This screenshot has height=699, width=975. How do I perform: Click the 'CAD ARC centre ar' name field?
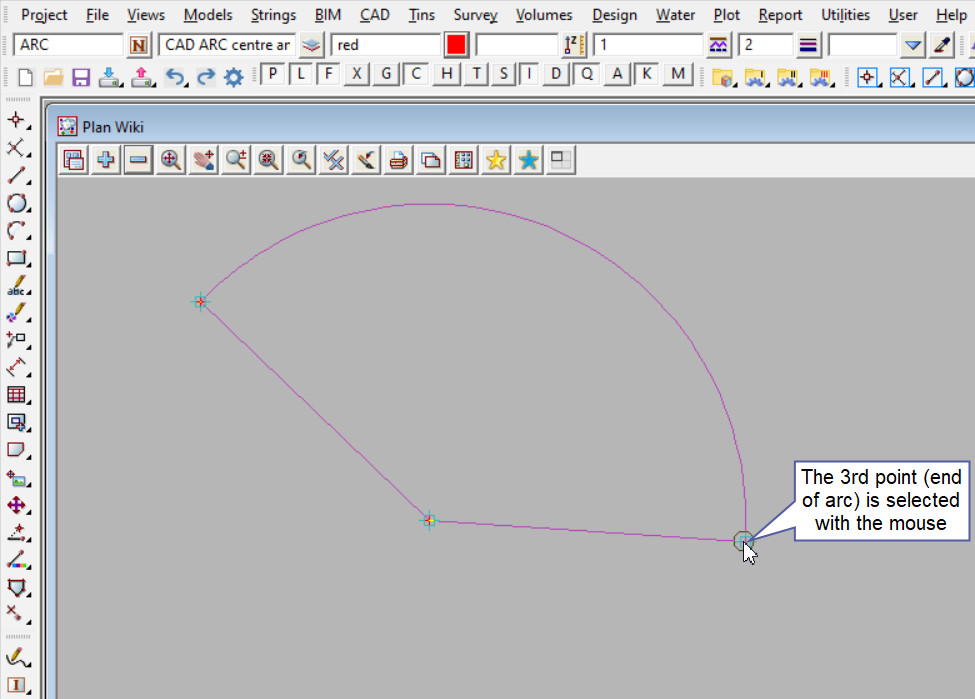pyautogui.click(x=227, y=45)
